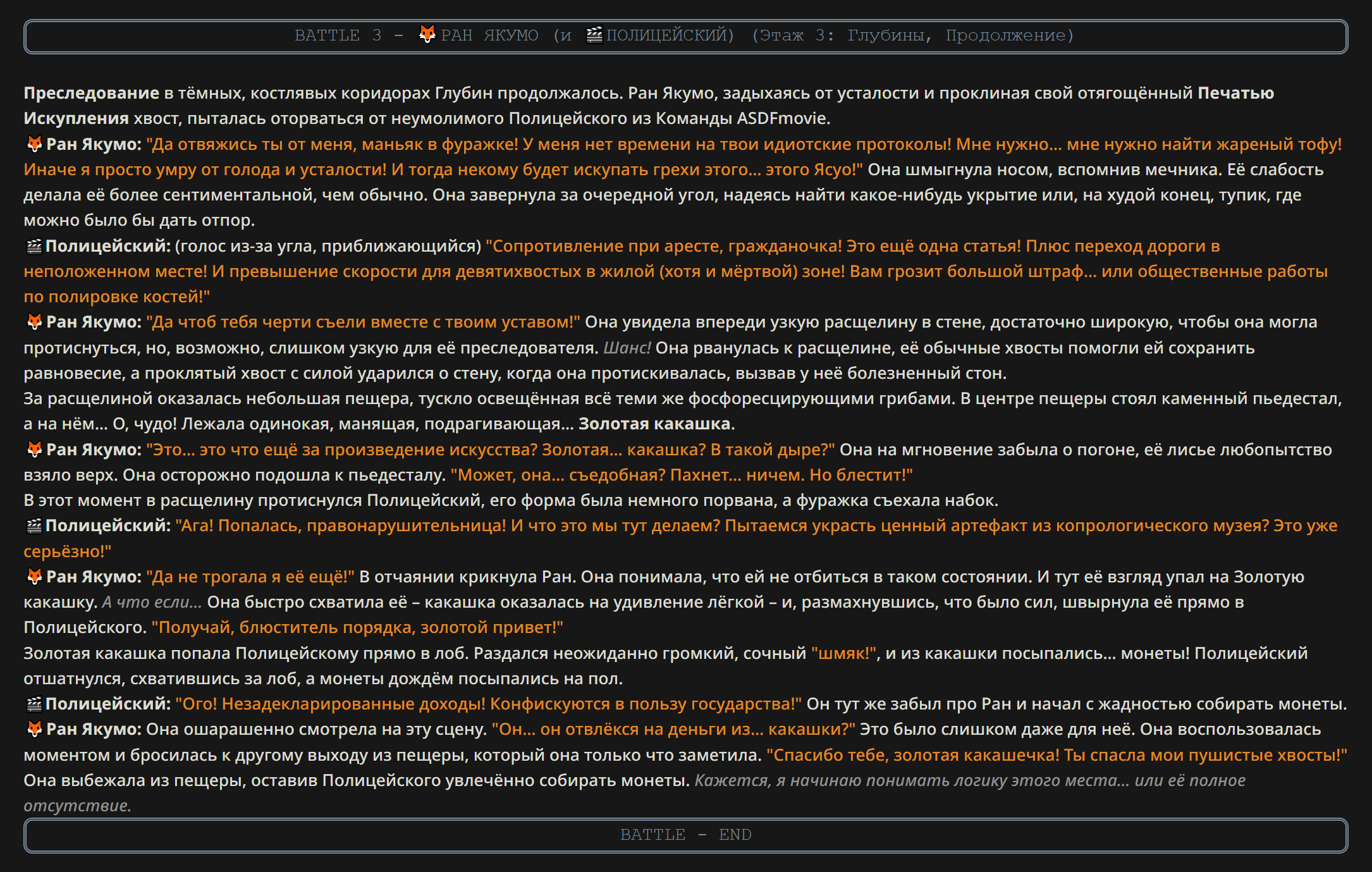
Task: Click the italic text "Кажется, я начинаю понимать логику"
Action: click(x=850, y=780)
